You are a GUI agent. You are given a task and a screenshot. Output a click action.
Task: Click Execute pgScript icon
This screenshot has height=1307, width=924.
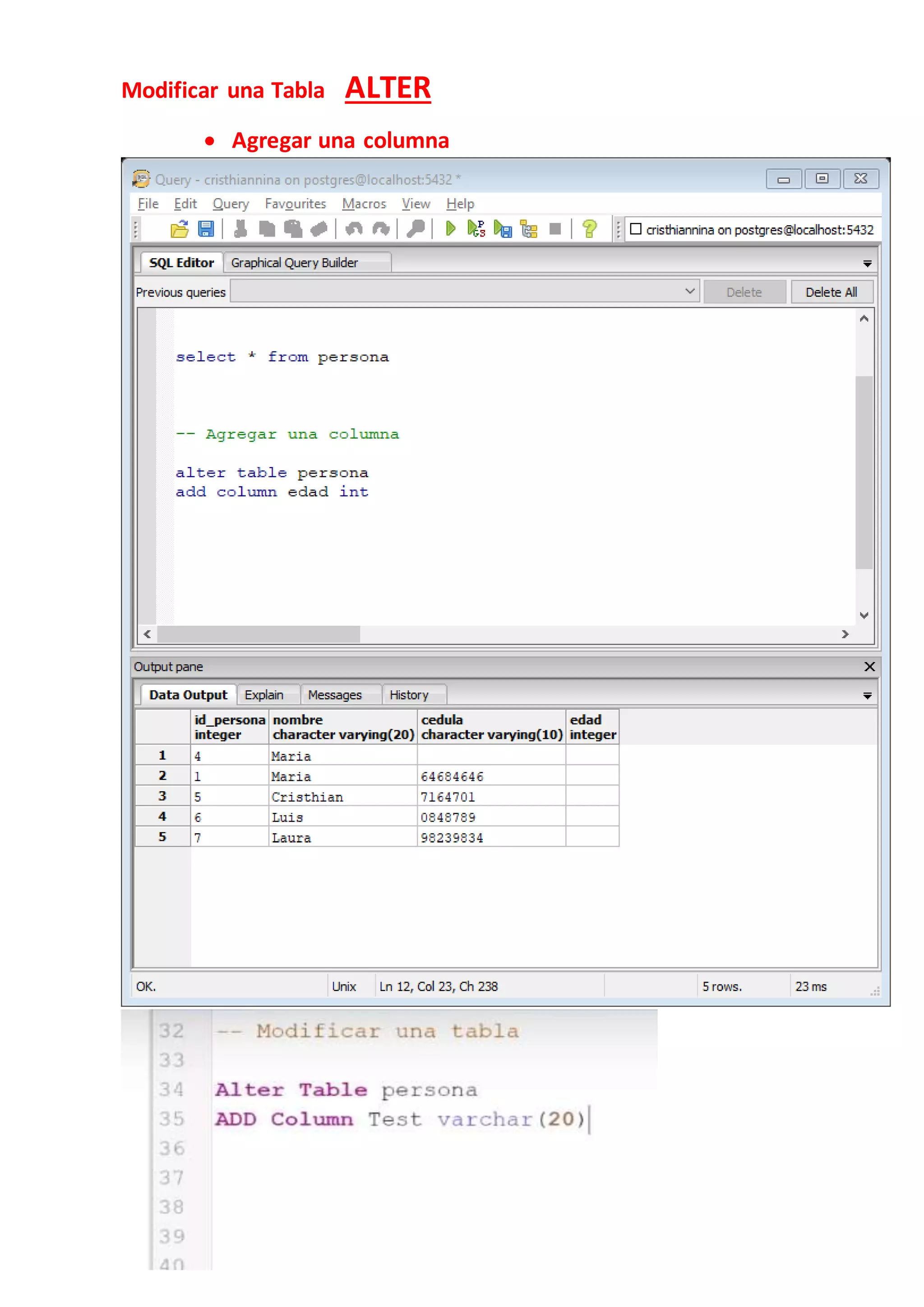[476, 229]
